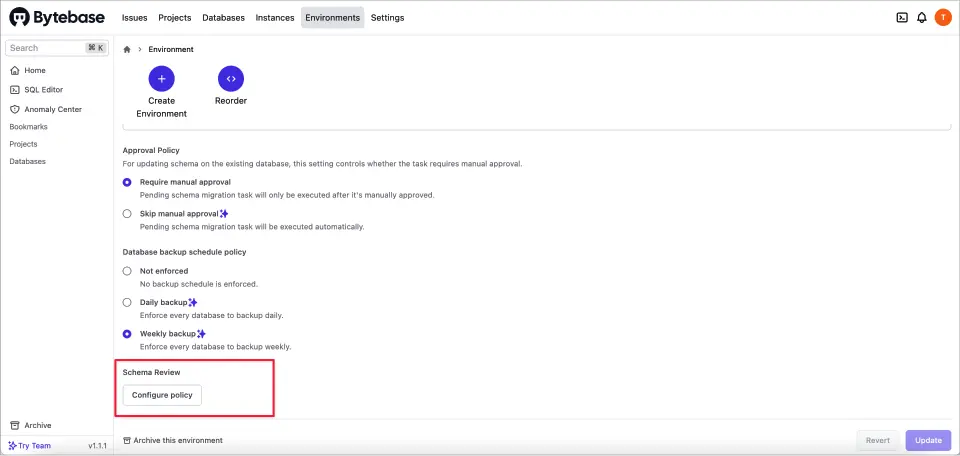Click the Create Environment plus icon
The width and height of the screenshot is (960, 456).
click(161, 79)
